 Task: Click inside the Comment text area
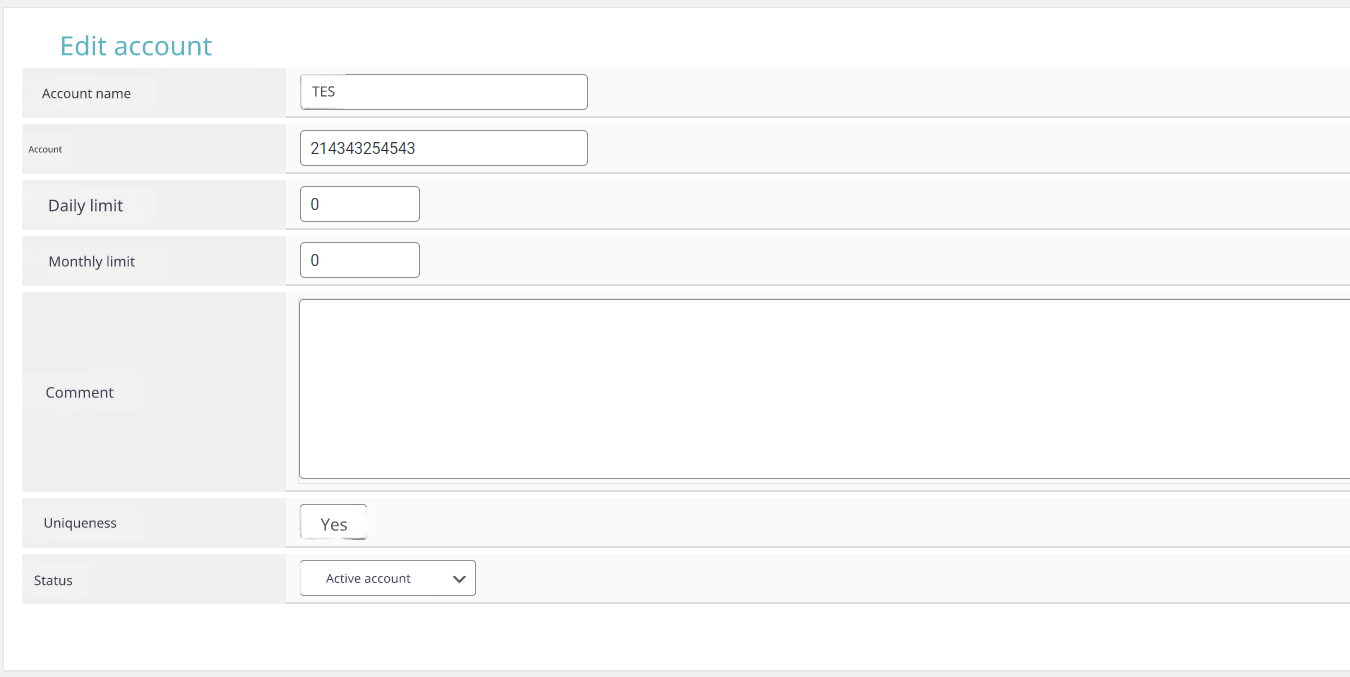[824, 389]
